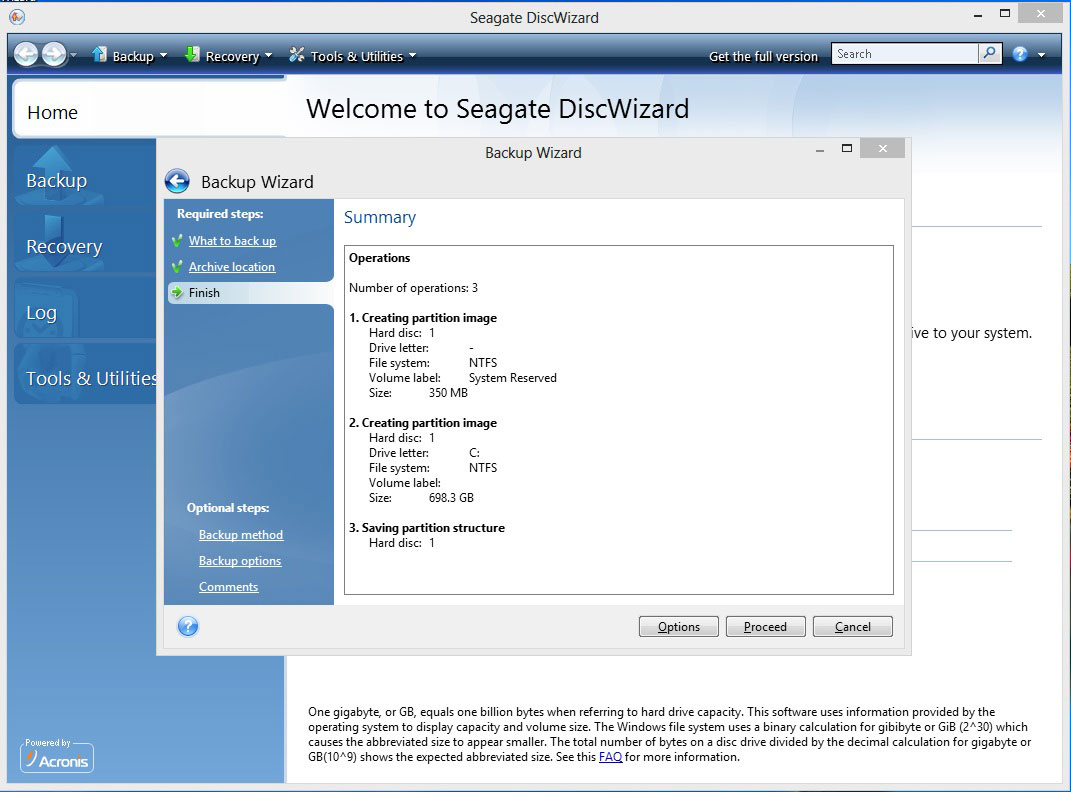Click Get the full version link

(x=763, y=56)
